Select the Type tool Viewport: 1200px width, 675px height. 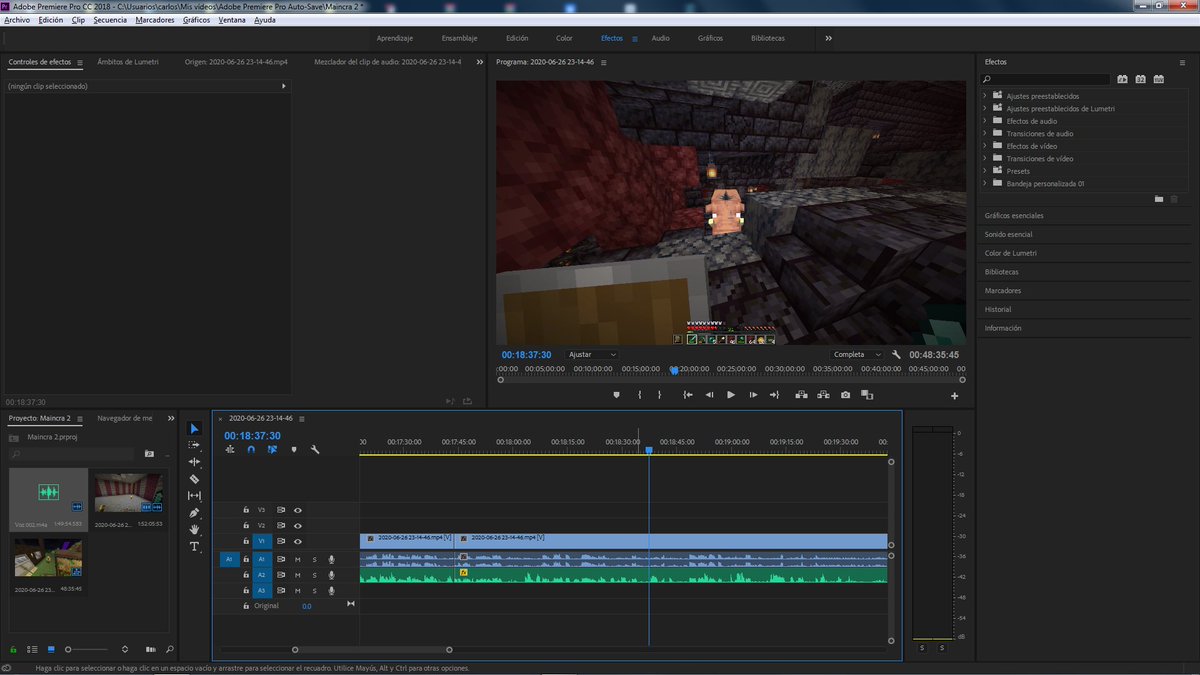(194, 547)
